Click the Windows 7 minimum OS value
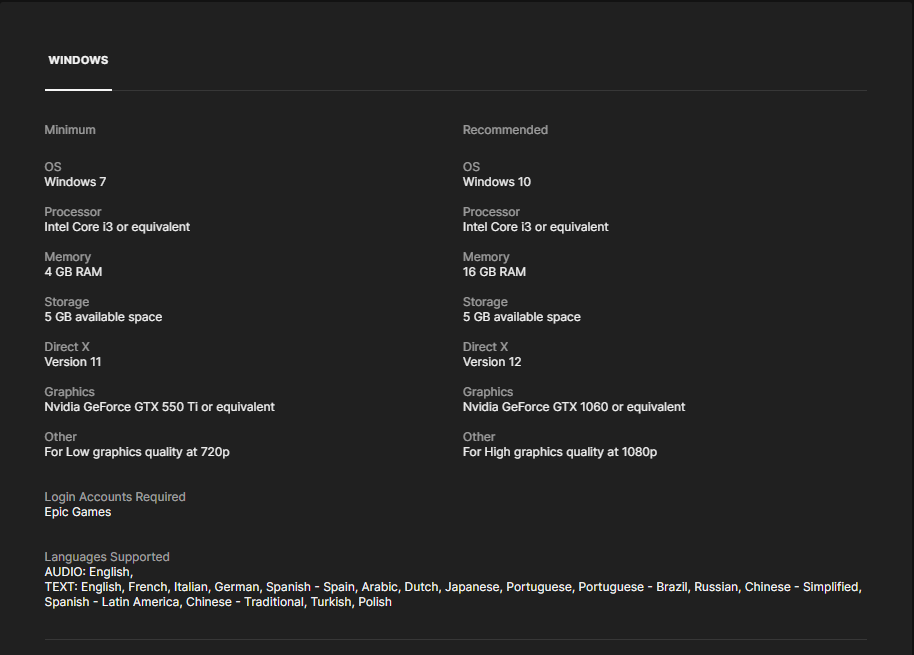 click(75, 182)
